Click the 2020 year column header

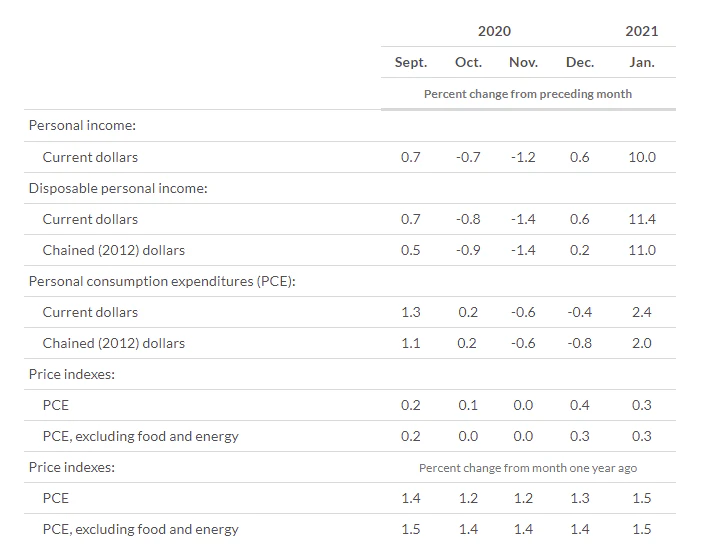point(494,31)
